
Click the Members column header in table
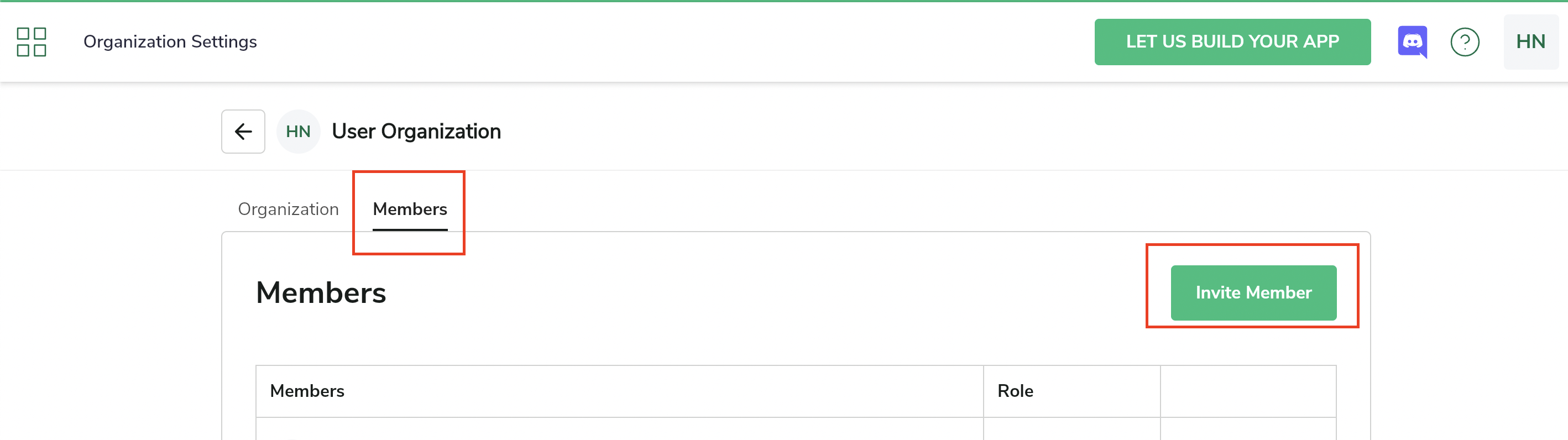pyautogui.click(x=307, y=391)
